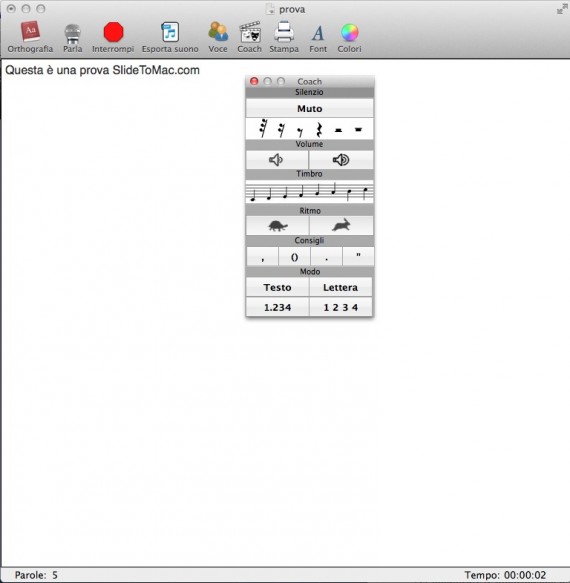Select Lettera spelling mode
Viewport: 570px width, 583px height.
(x=341, y=287)
